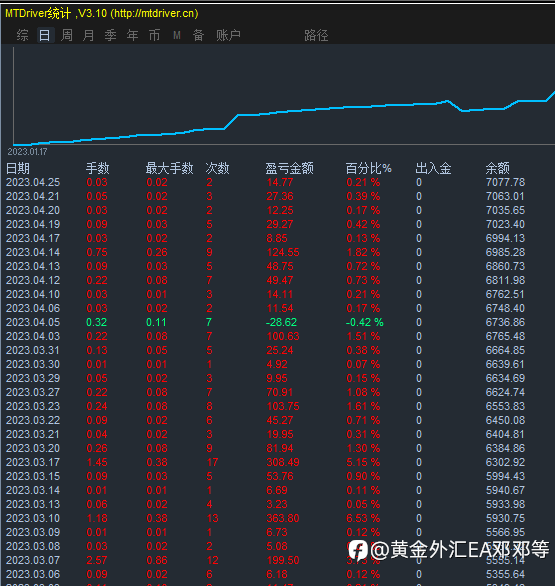Viewport: 555px width, 586px height.
Task: Open the 备 notes tab
Action: coord(198,36)
